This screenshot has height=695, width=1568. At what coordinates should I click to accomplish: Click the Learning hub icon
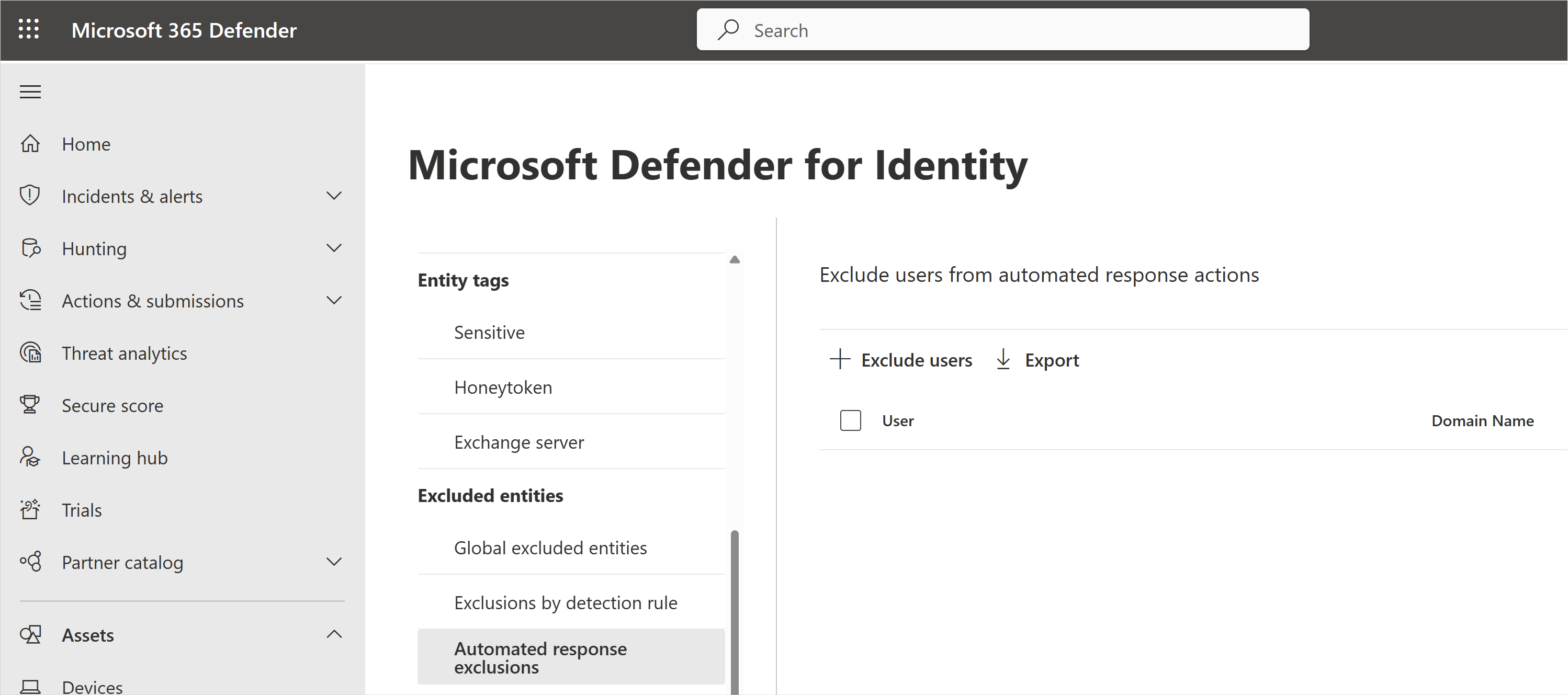(x=29, y=457)
